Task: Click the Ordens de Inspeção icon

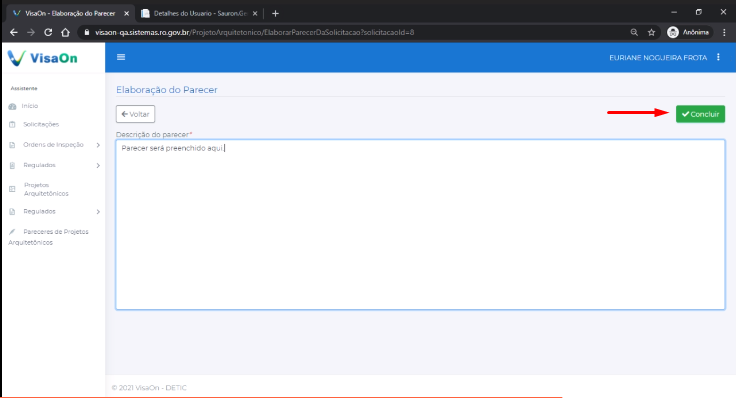Action: (12, 145)
